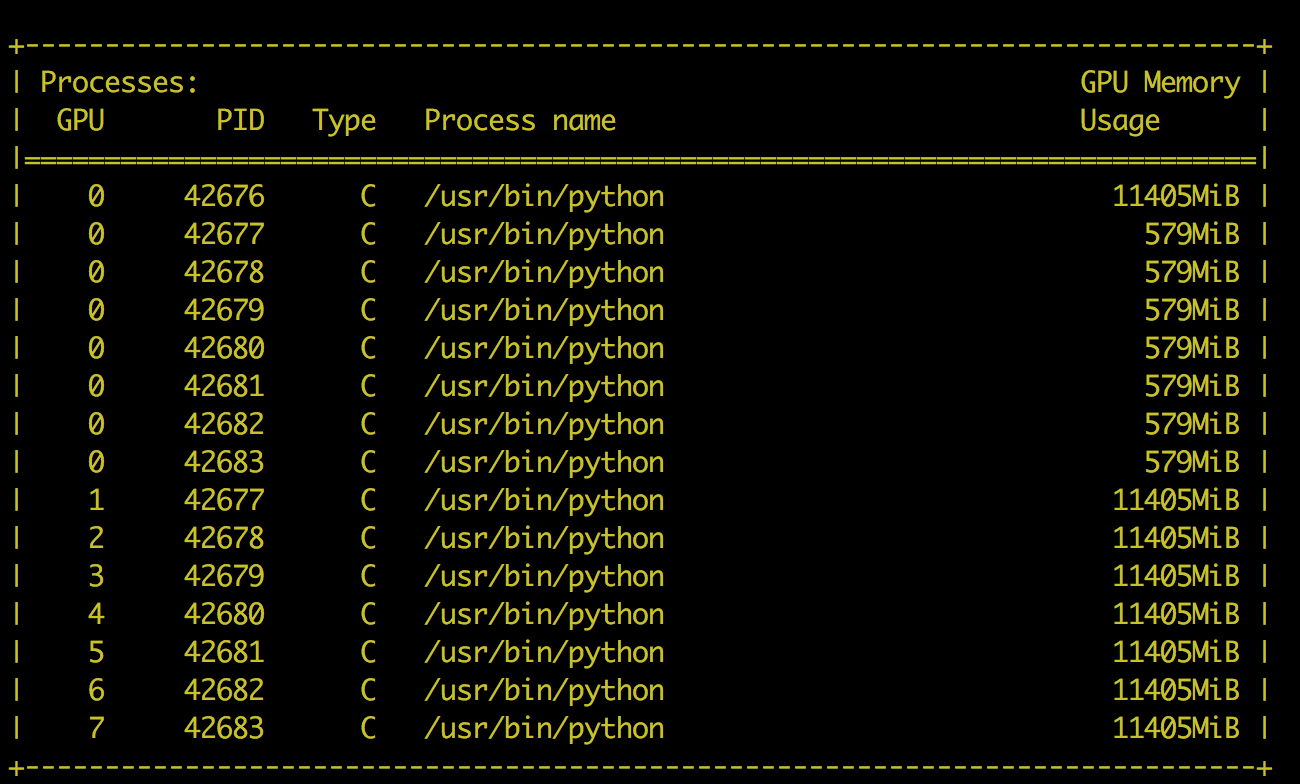Screen dimensions: 1300x784
Task: Click the "Processes:" heading text
Action: pos(119,83)
